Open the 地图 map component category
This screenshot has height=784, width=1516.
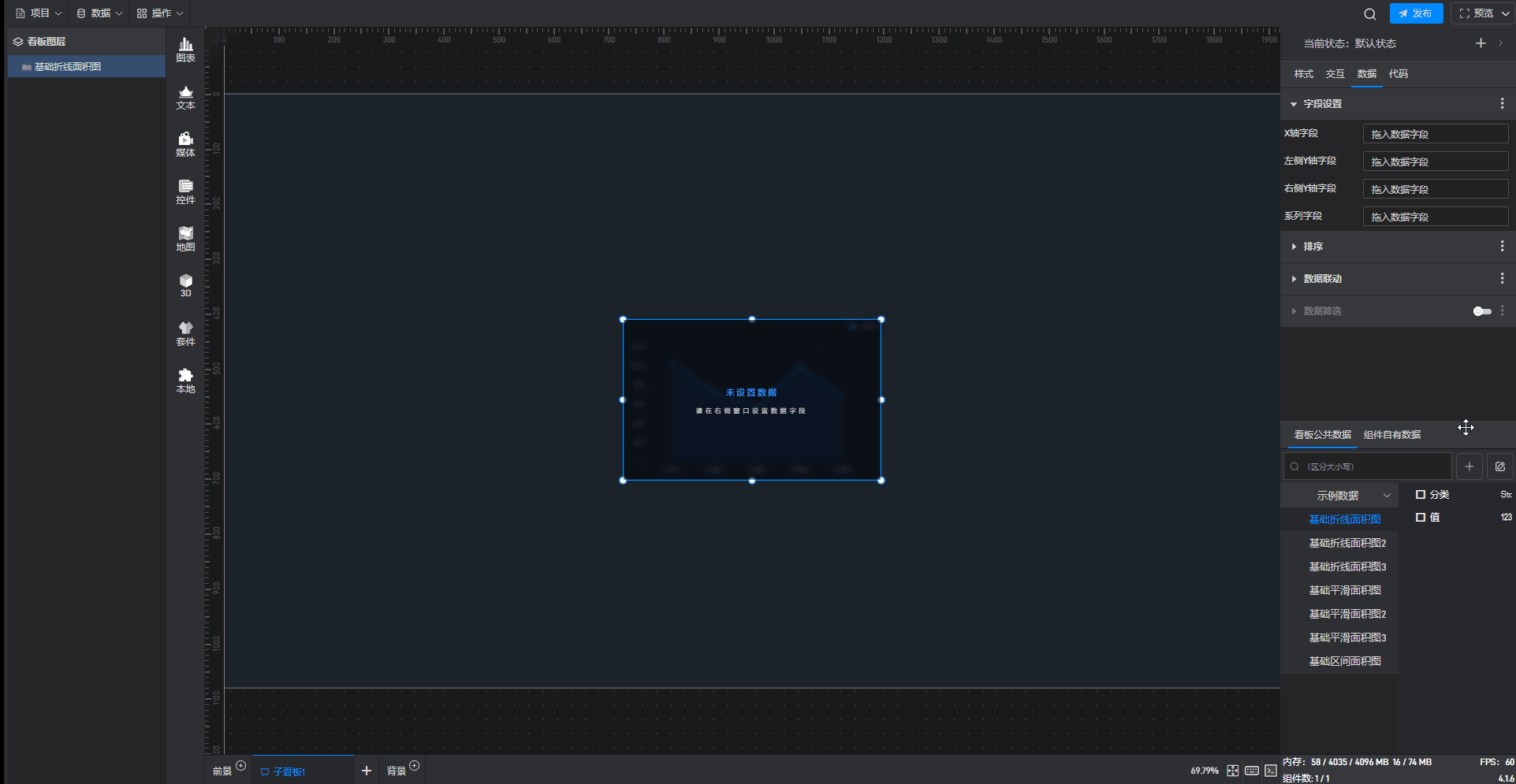[185, 240]
